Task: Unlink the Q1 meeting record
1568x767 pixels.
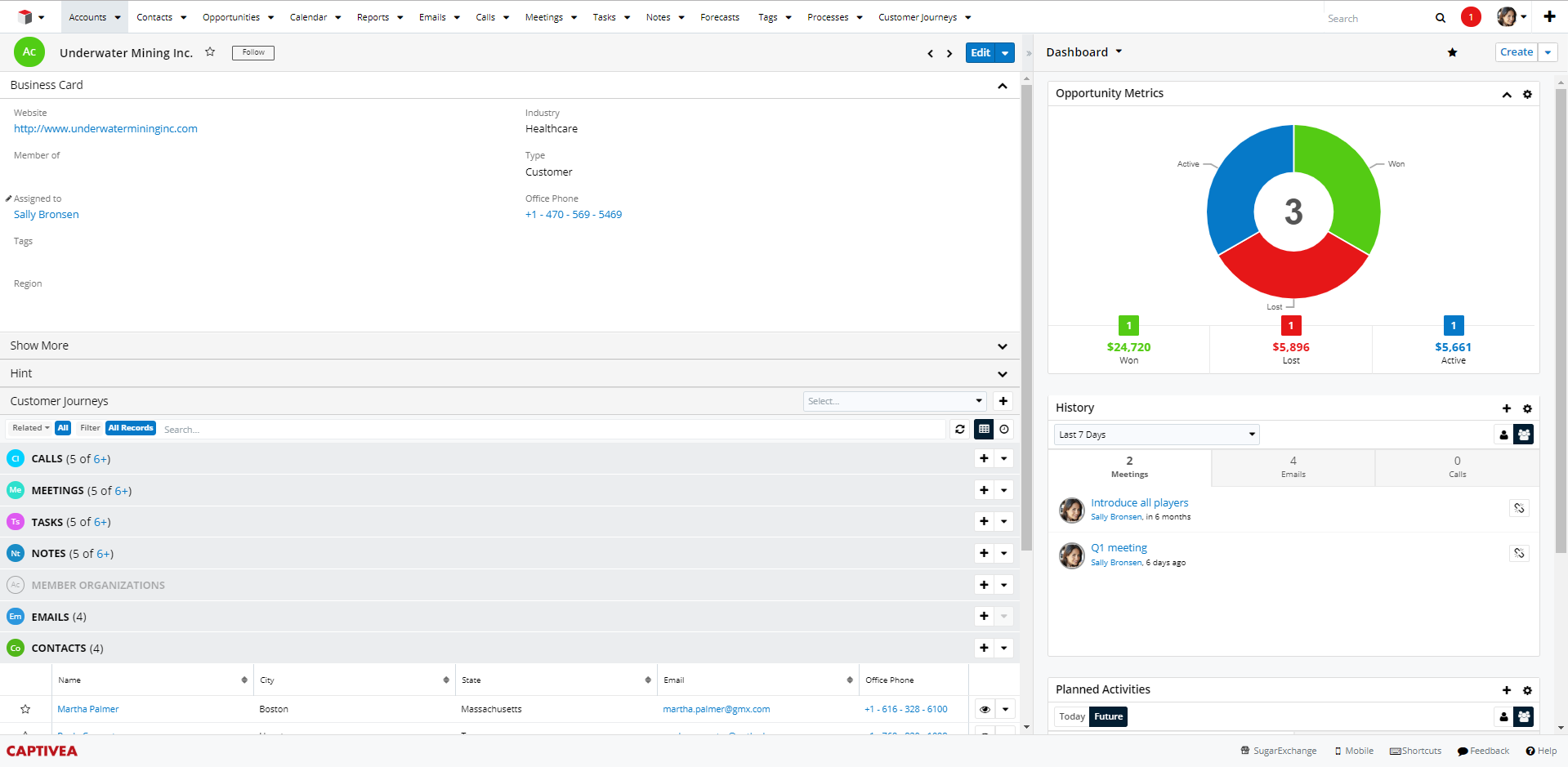Action: point(1519,553)
